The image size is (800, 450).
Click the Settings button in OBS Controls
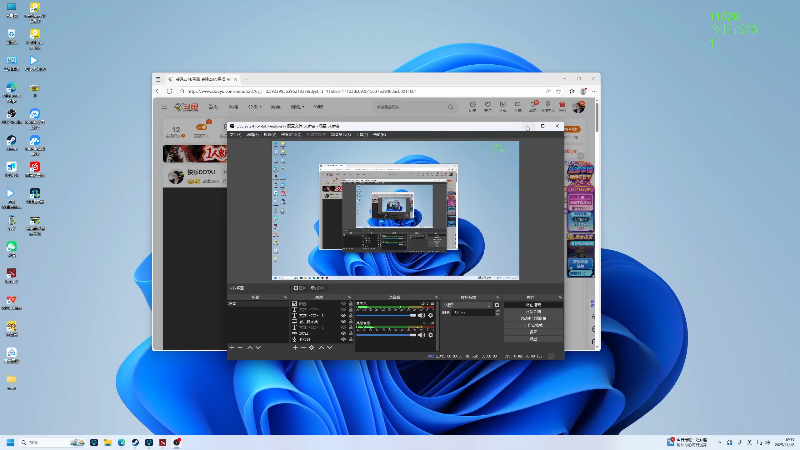[x=533, y=332]
